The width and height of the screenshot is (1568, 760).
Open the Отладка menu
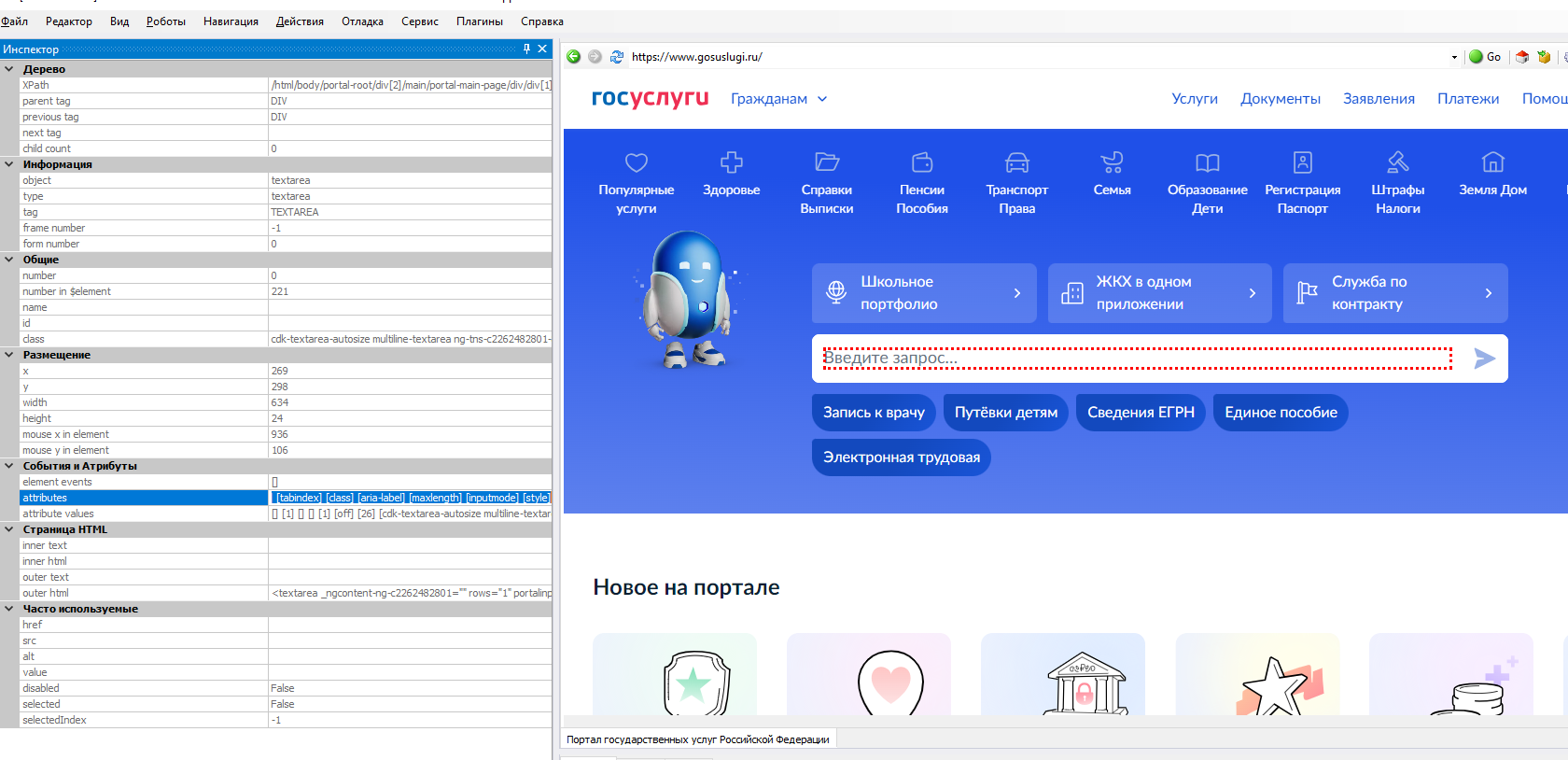[x=362, y=21]
